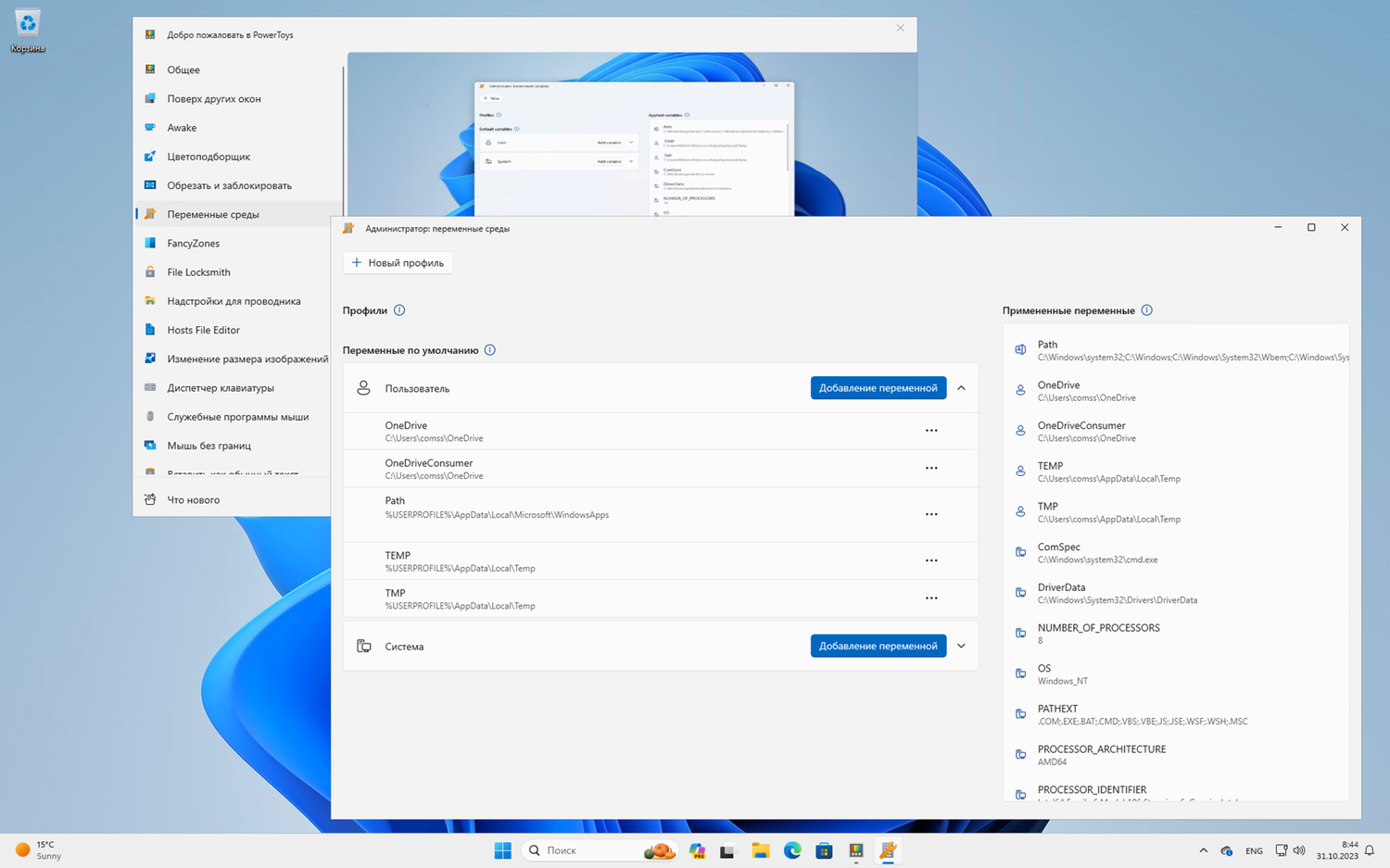Close the PowerToys welcome window
This screenshot has width=1390, height=868.
pos(900,28)
